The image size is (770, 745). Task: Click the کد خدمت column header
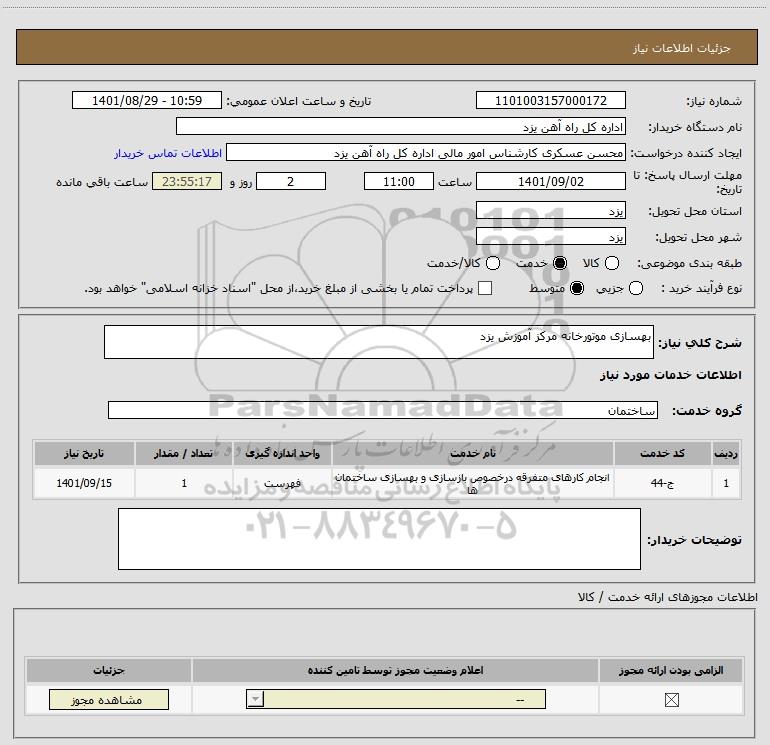662,453
